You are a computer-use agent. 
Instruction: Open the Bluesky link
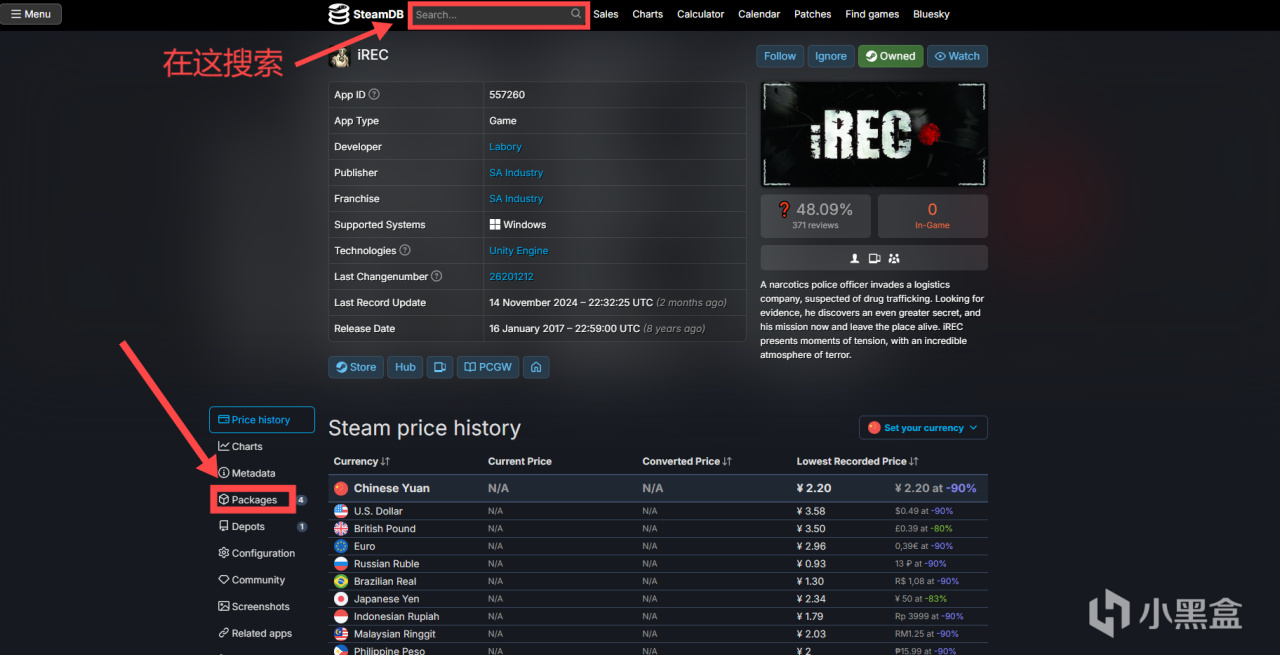931,14
